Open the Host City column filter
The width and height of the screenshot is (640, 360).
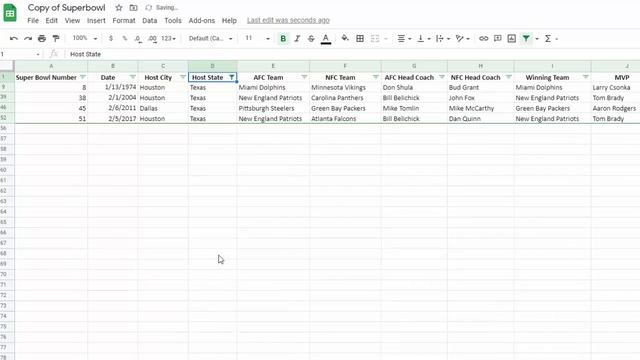(x=182, y=77)
